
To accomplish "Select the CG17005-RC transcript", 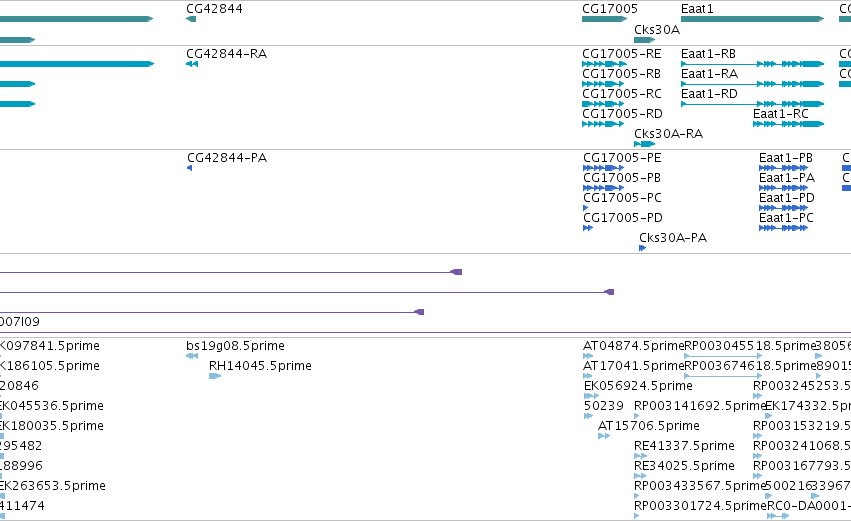I will pyautogui.click(x=621, y=94).
